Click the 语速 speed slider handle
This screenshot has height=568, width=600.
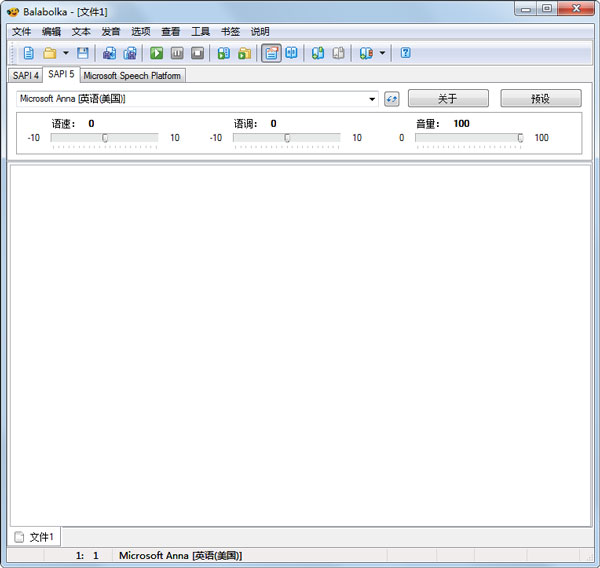105,138
